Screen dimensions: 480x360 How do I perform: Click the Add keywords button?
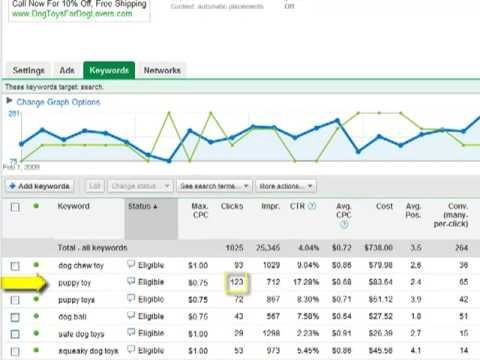coord(39,186)
